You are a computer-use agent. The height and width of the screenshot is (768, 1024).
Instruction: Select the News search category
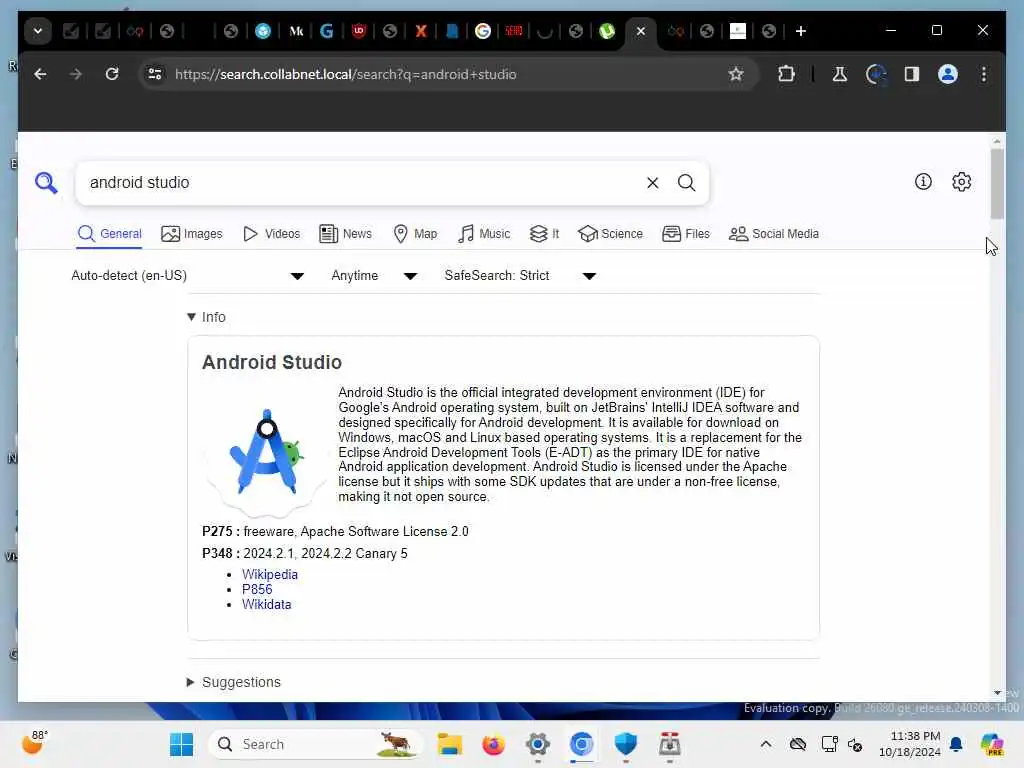pos(345,234)
